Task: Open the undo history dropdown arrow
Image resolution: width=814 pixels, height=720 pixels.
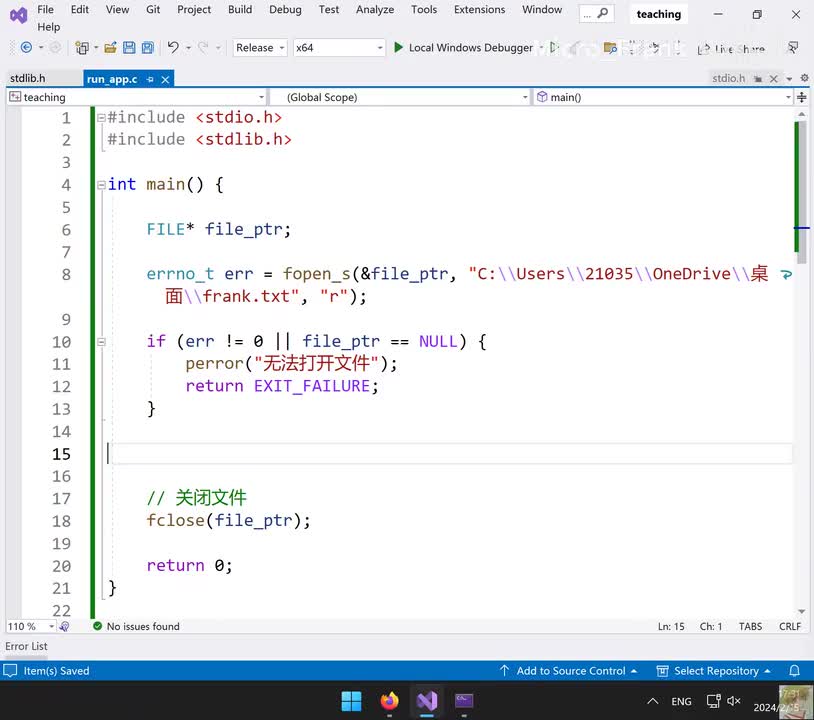Action: pos(188,48)
